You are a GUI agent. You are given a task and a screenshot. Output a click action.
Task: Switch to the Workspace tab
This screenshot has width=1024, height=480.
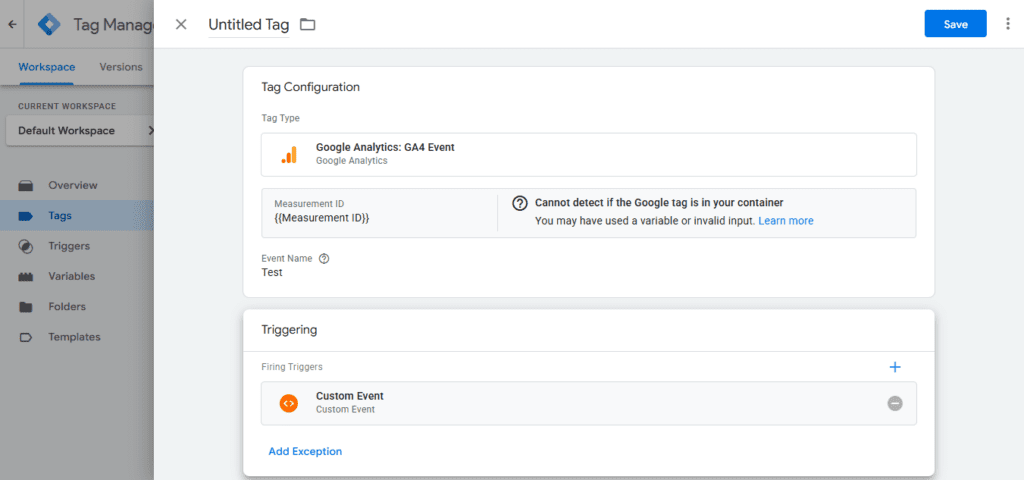point(46,67)
